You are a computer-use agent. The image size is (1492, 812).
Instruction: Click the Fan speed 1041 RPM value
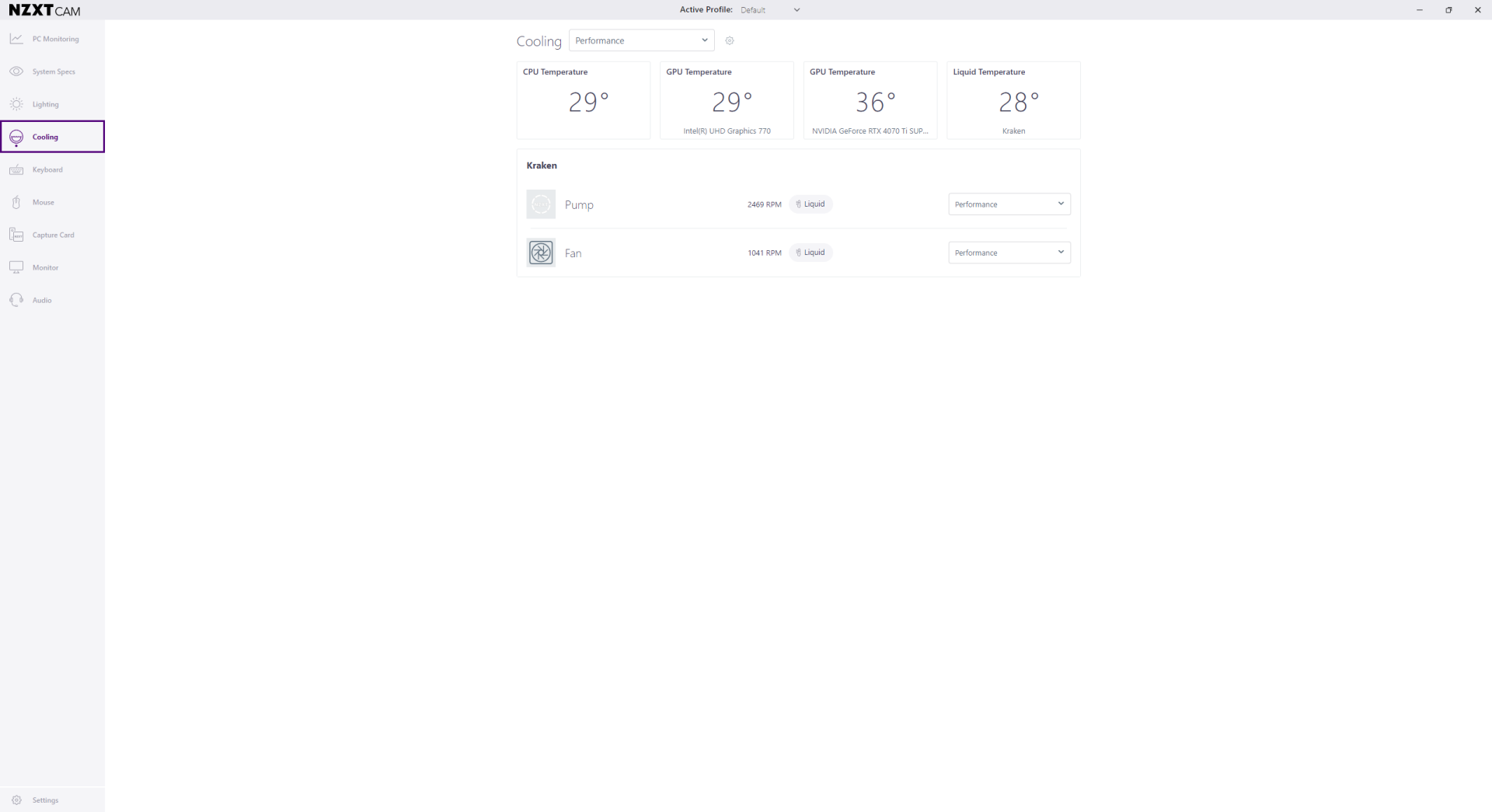pyautogui.click(x=765, y=253)
